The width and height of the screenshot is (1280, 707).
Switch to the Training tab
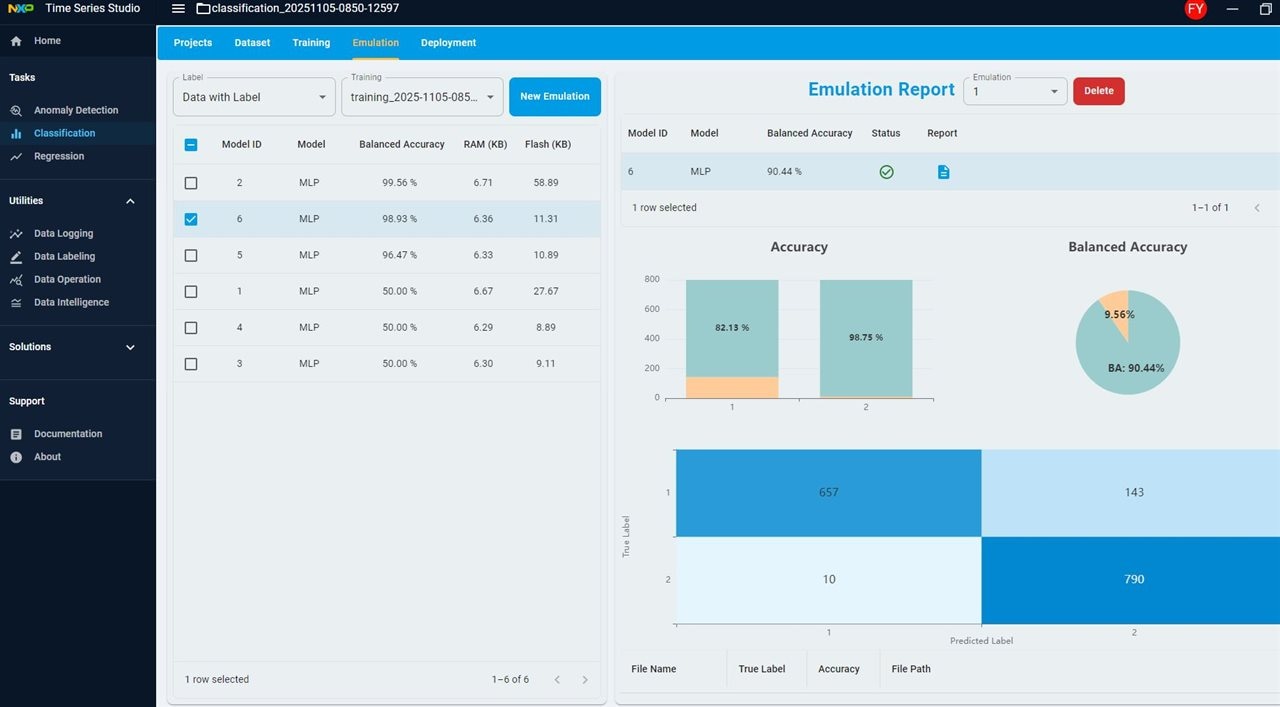click(x=311, y=43)
